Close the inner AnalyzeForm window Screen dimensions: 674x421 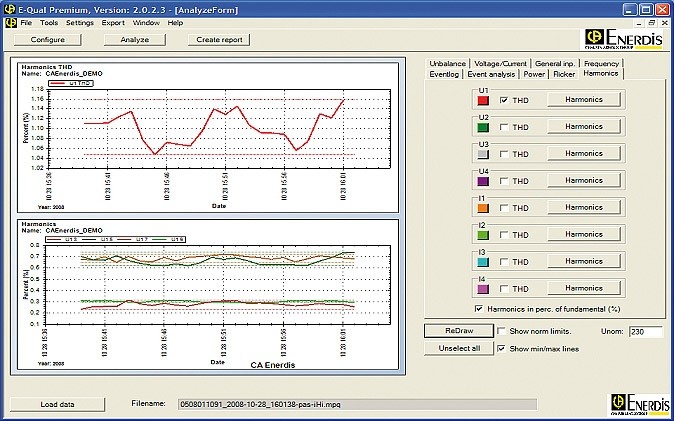point(665,23)
